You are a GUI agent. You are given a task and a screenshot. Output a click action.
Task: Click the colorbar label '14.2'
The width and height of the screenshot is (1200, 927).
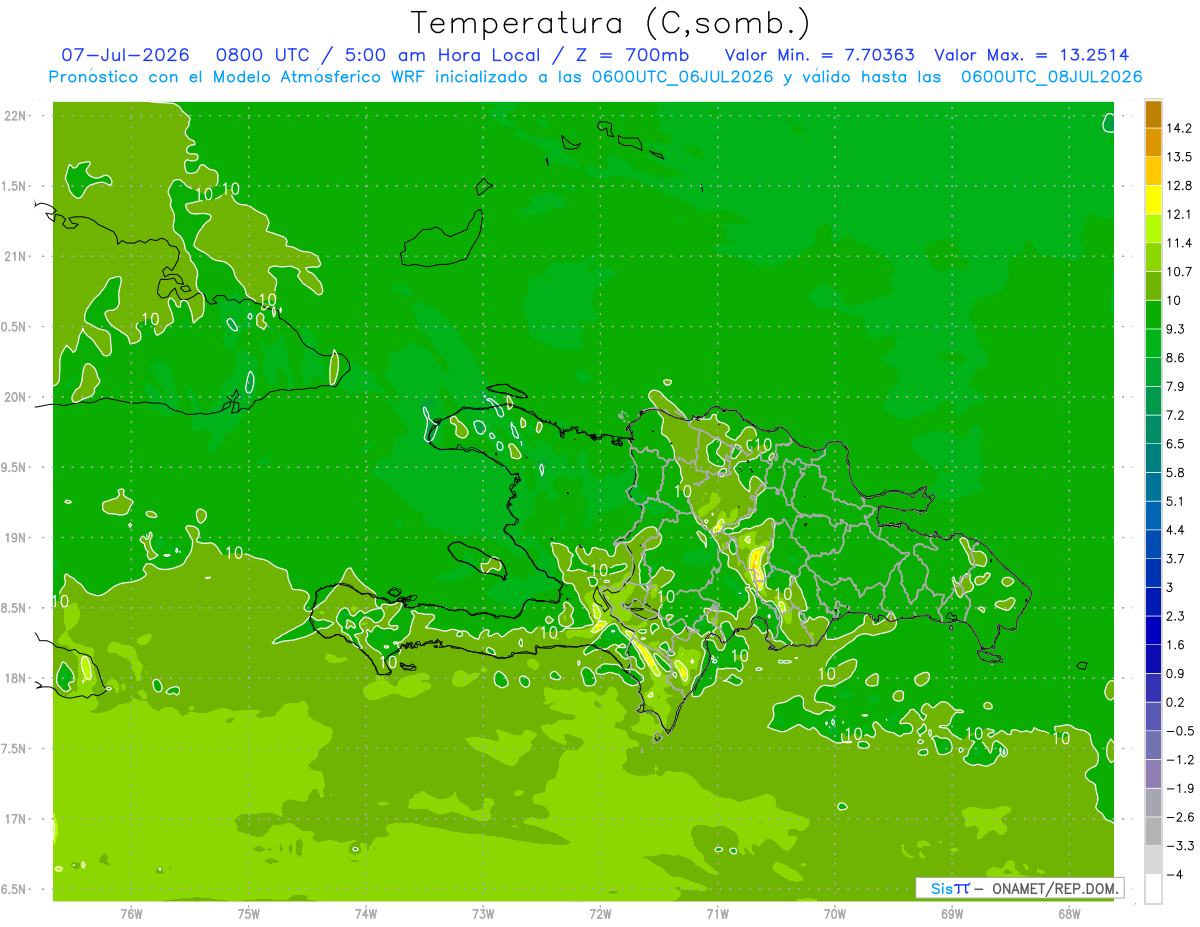tap(1180, 128)
